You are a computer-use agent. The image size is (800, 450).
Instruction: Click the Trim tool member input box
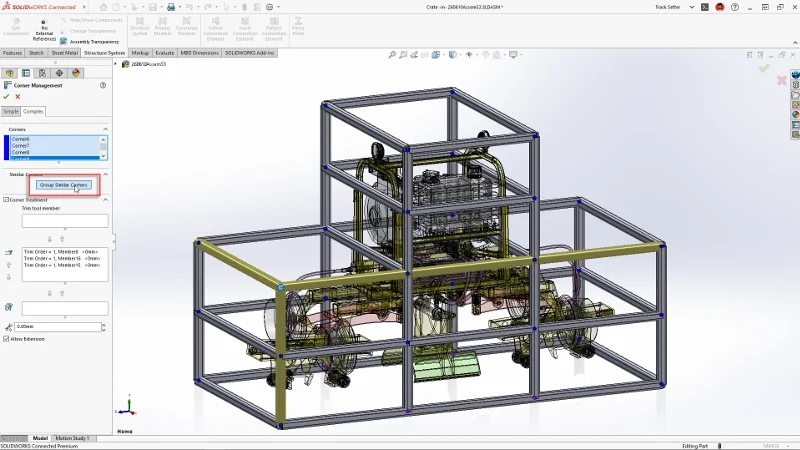pyautogui.click(x=64, y=221)
